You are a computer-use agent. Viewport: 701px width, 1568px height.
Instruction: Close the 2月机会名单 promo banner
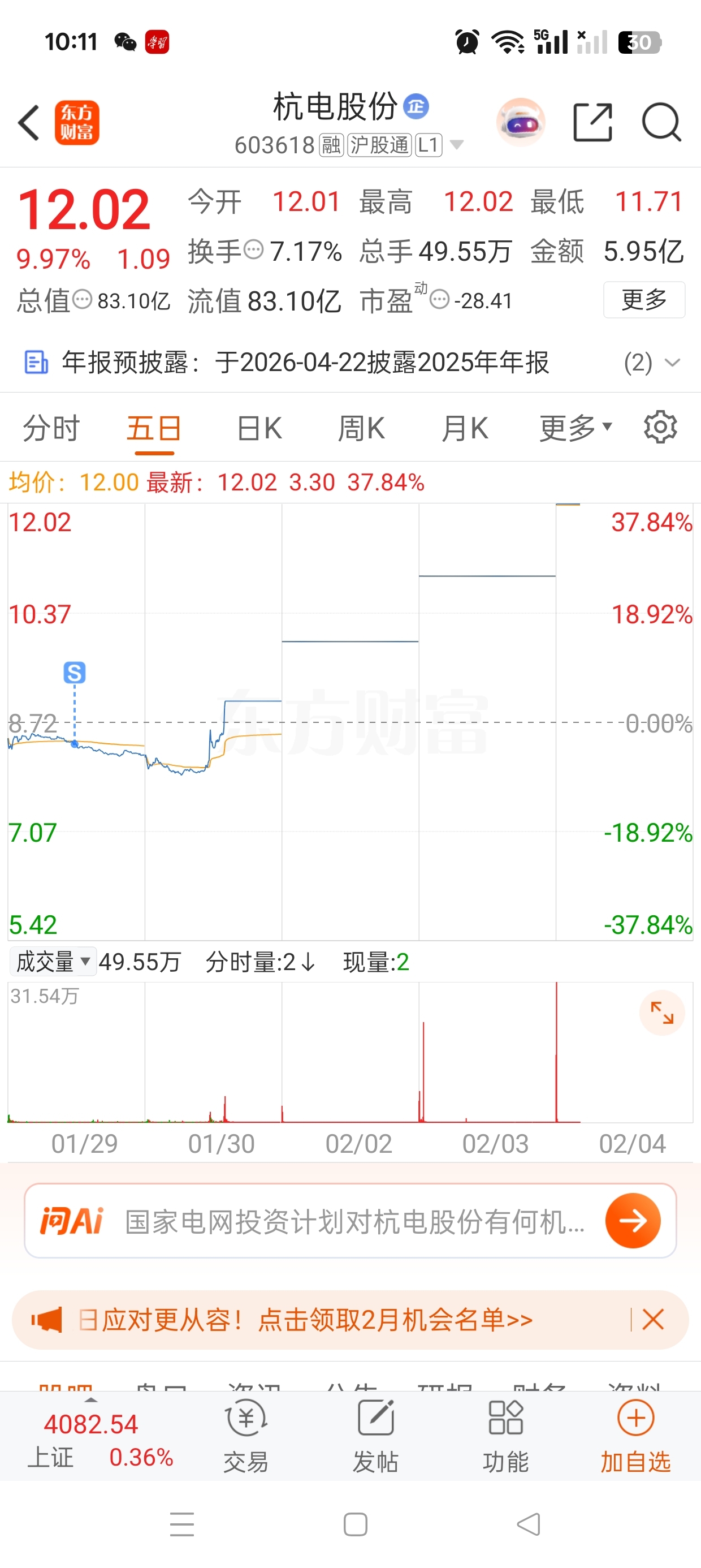pyautogui.click(x=653, y=1320)
